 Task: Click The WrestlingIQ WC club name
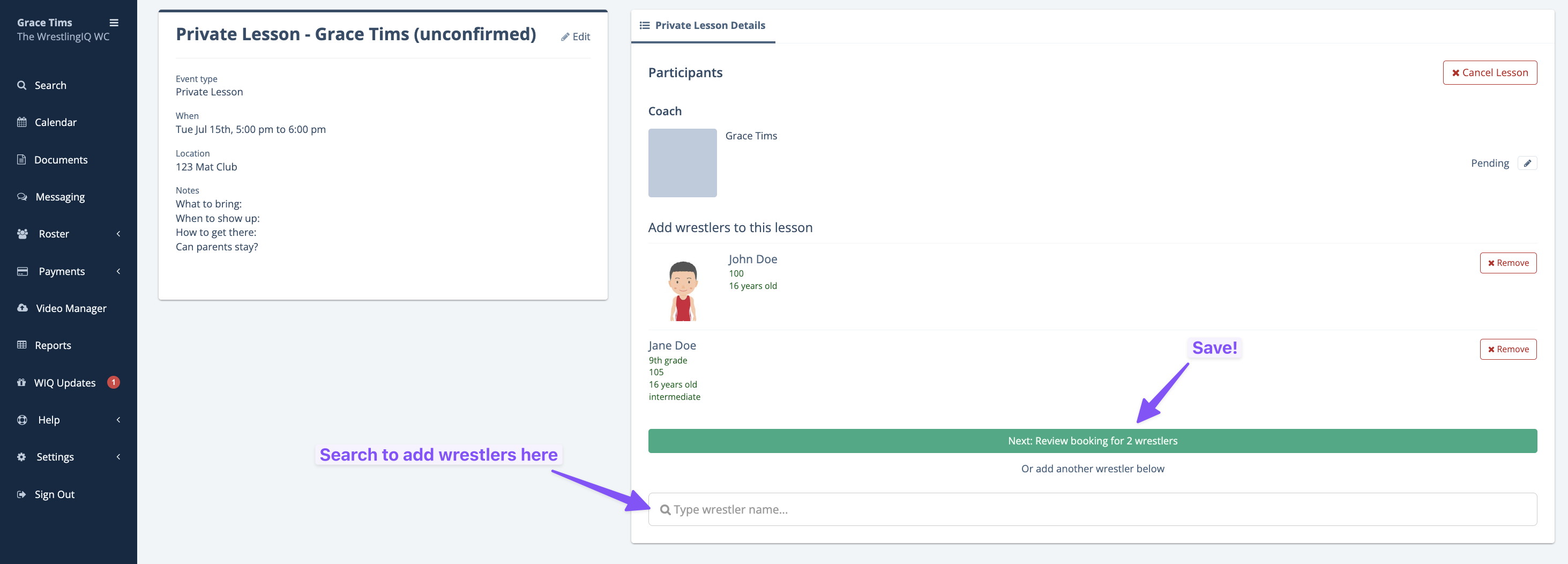[x=63, y=36]
